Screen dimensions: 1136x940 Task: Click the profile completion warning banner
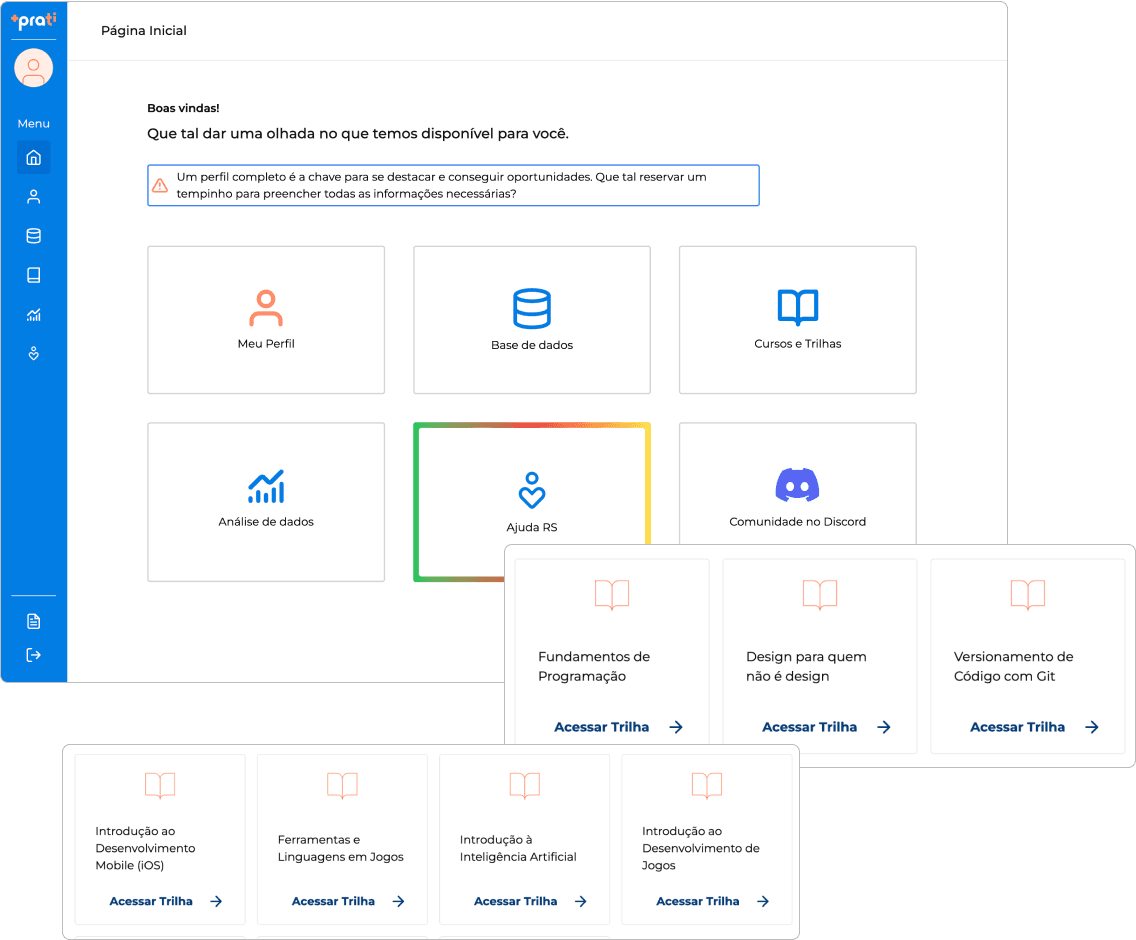point(453,185)
